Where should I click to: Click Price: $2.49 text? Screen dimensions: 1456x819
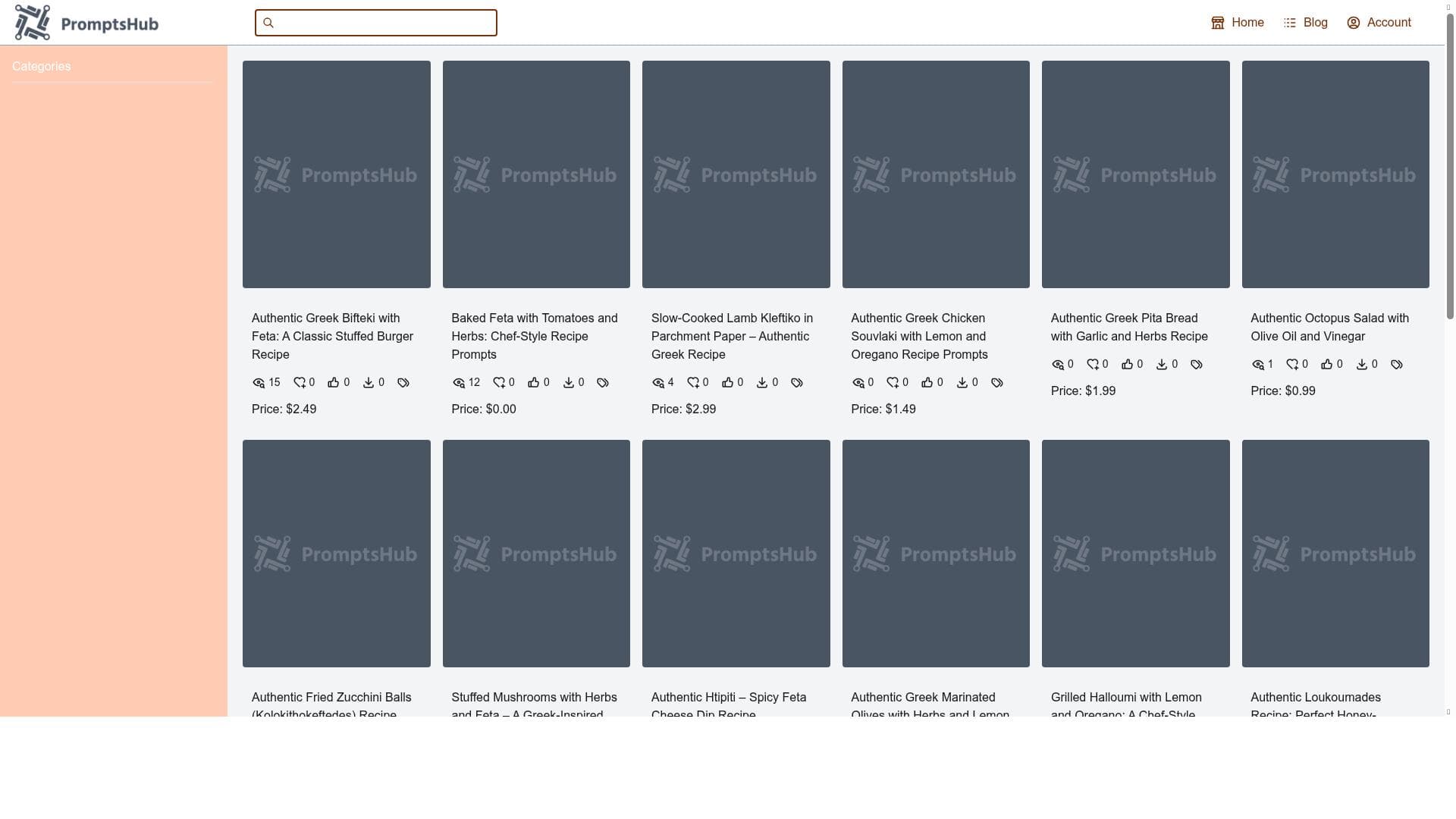284,409
